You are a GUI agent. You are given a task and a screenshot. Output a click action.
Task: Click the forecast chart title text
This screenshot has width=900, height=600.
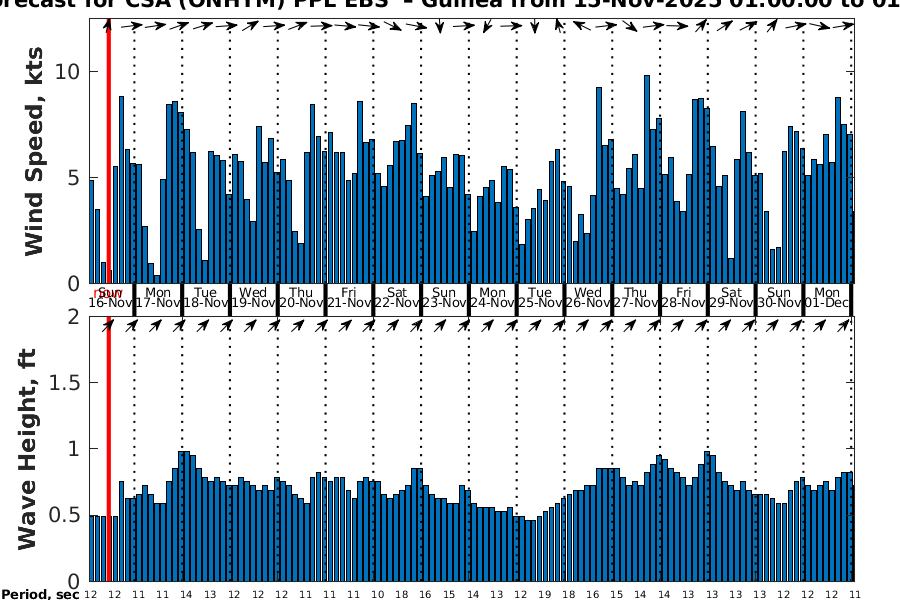coord(450,5)
